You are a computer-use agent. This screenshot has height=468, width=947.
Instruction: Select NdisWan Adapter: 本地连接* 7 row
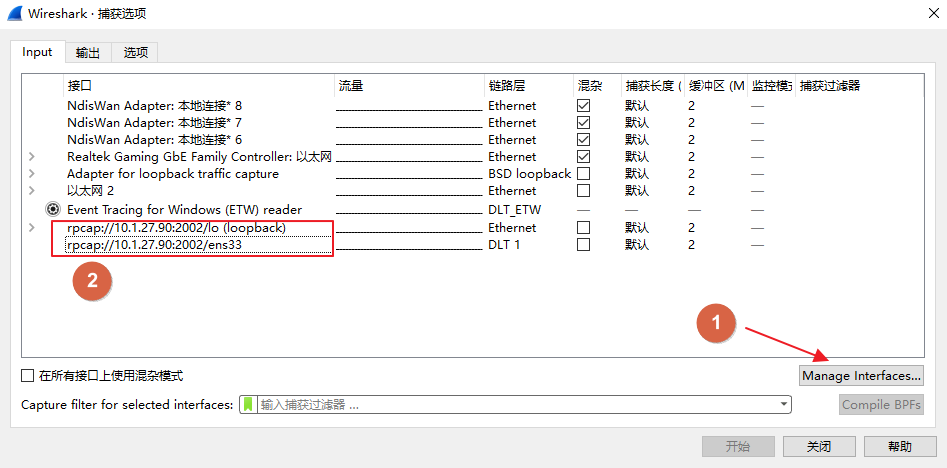tap(155, 123)
